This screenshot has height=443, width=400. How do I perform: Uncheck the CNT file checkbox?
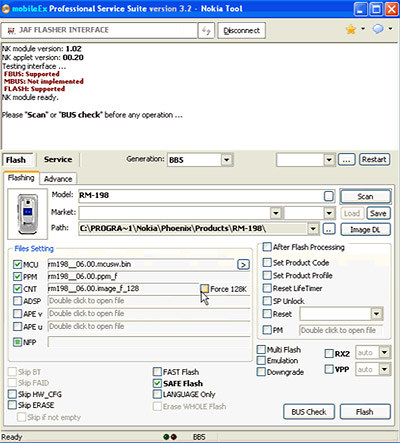pyautogui.click(x=17, y=289)
